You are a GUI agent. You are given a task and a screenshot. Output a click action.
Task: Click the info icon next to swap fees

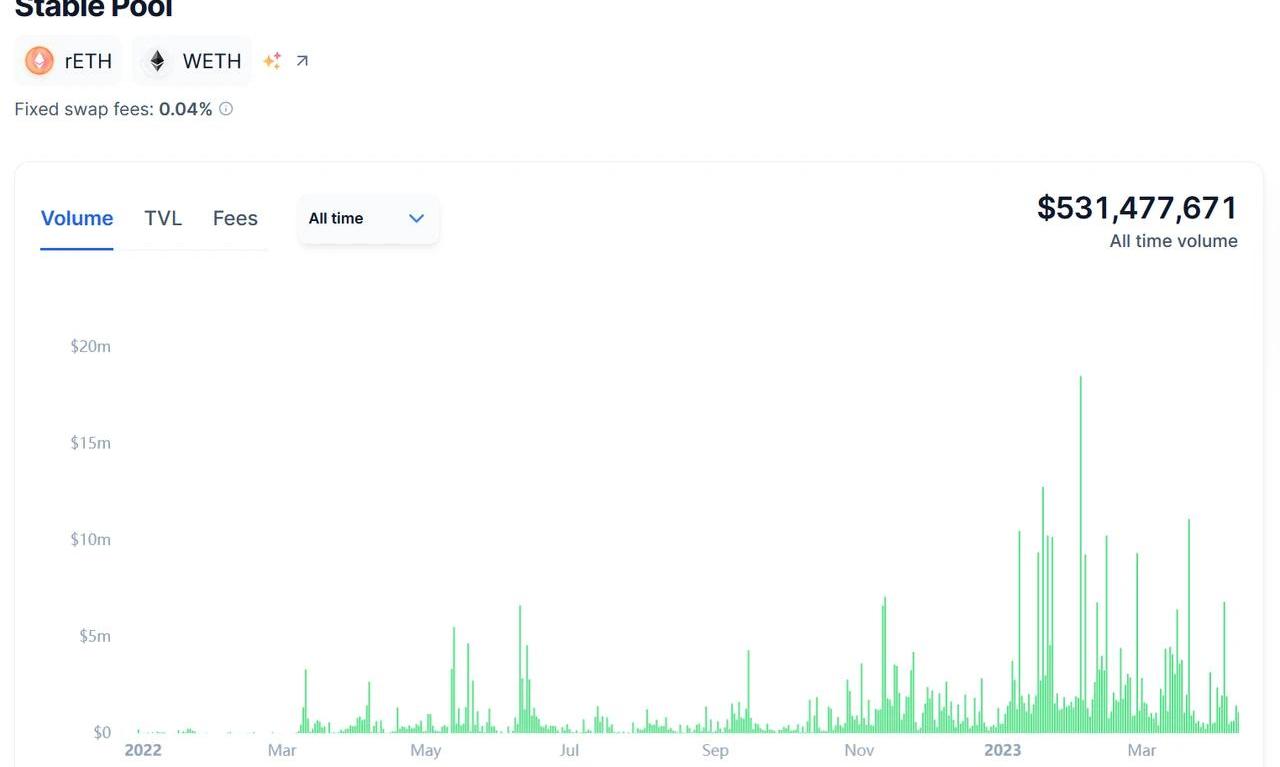pyautogui.click(x=226, y=109)
